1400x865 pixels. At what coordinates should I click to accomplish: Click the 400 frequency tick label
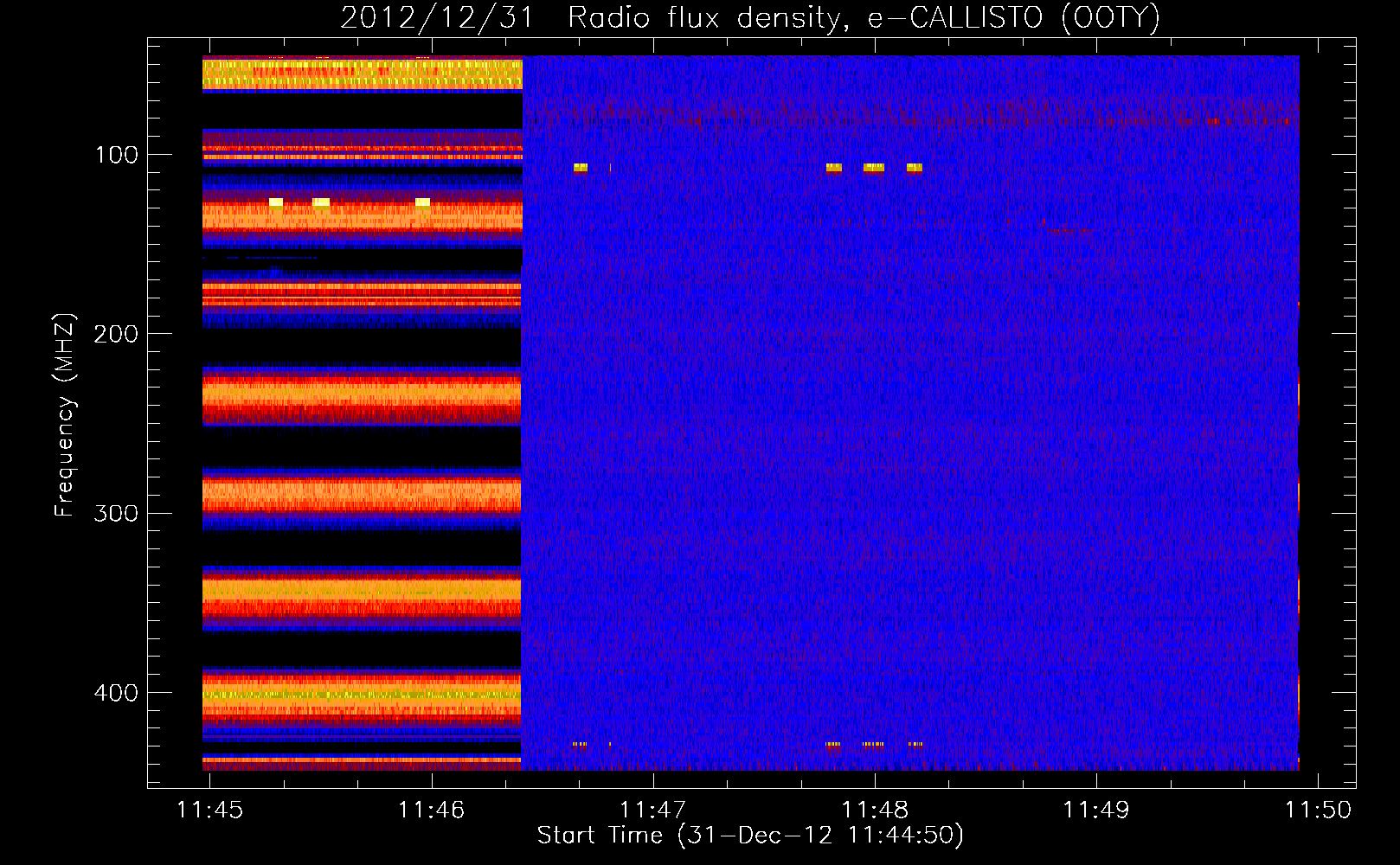[116, 693]
